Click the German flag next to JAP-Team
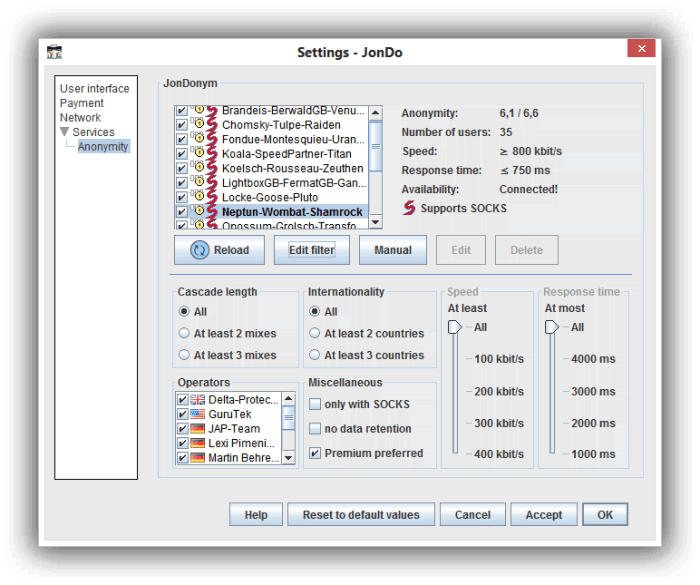The image size is (700, 585). (197, 429)
